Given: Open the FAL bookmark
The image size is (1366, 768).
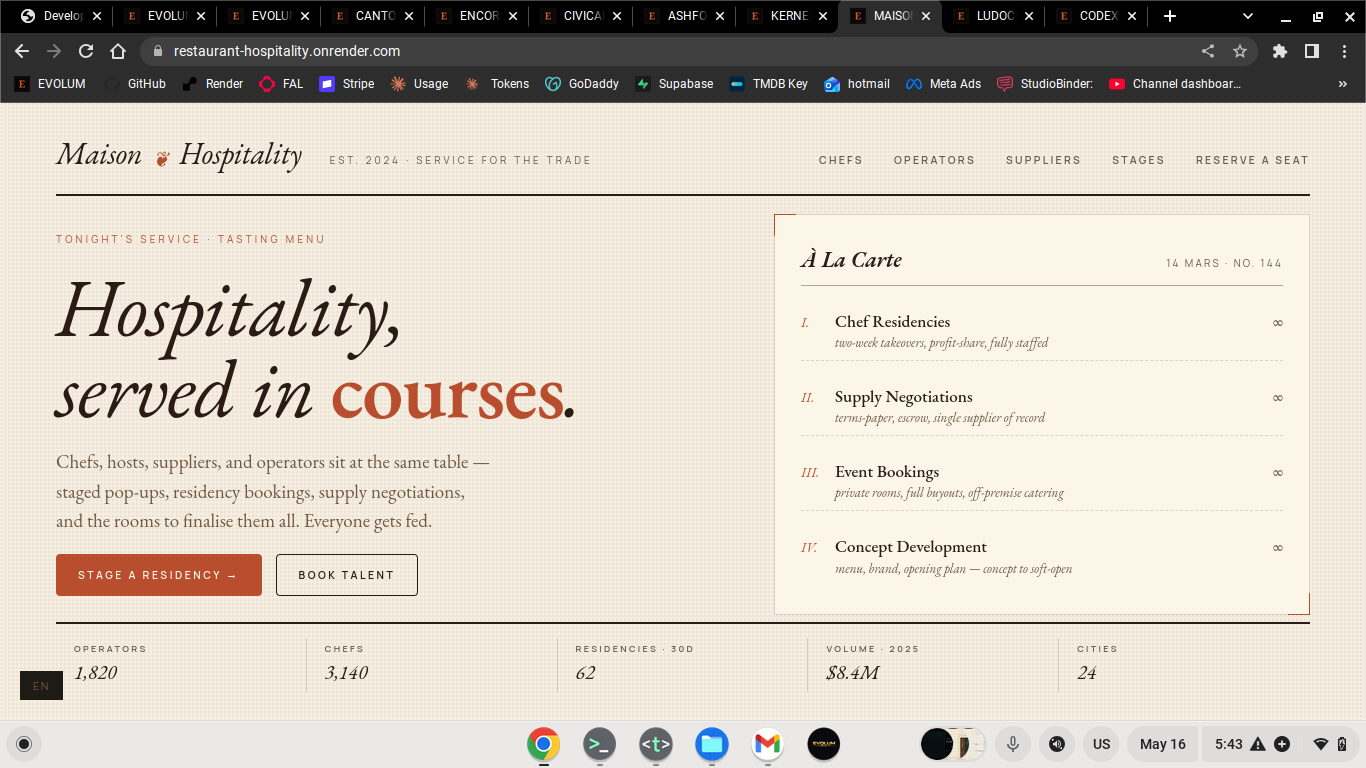Looking at the screenshot, I should point(281,84).
